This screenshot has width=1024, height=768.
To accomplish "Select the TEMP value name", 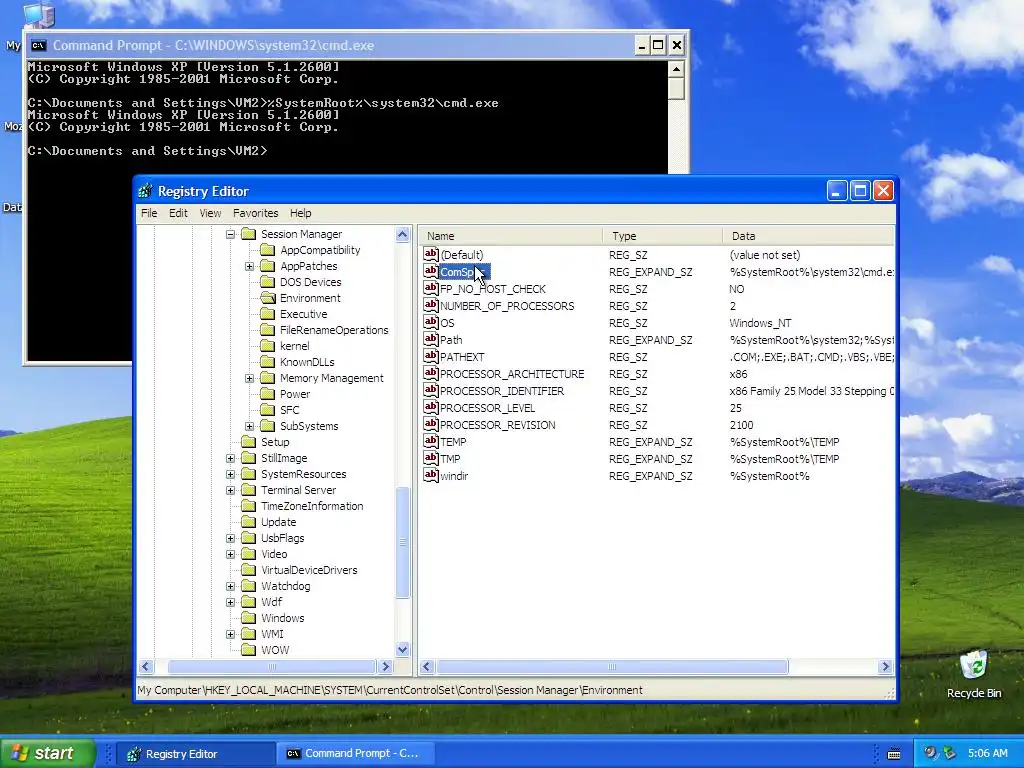I will point(453,442).
